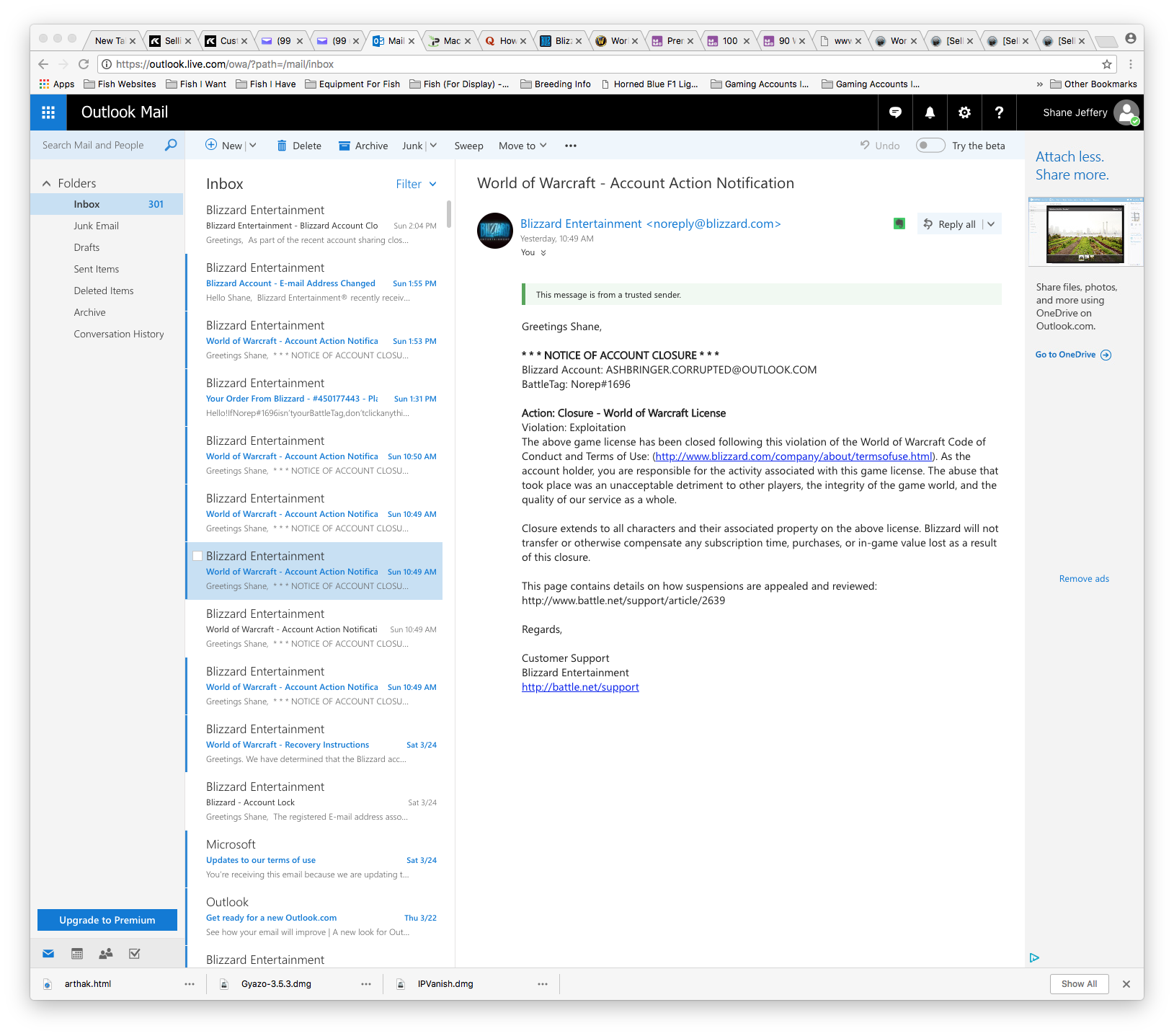Toggle the Try the beta switch
Screen dimensions: 1174x1036
pos(930,146)
